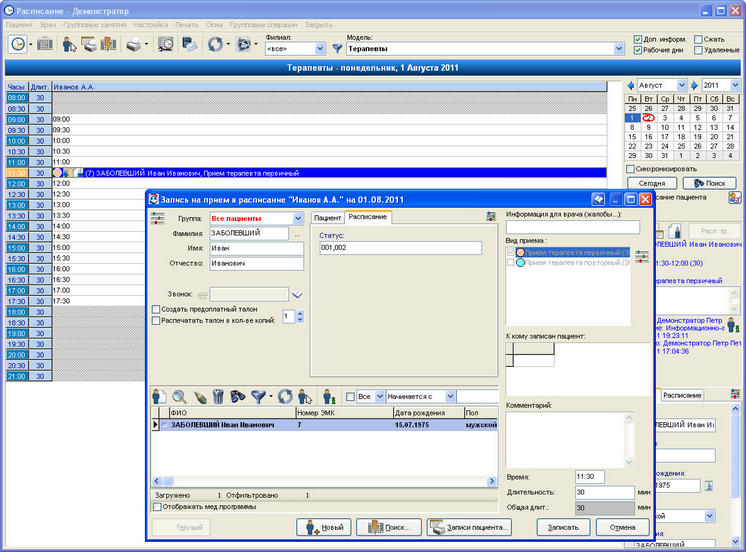The image size is (746, 552).
Task: Click the refresh arrows icon in the main toolbar
Action: coord(216,45)
